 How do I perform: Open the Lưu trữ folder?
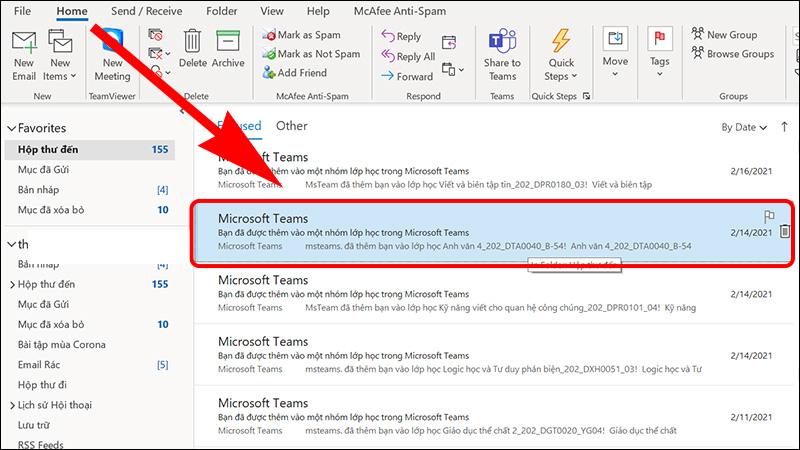(x=90, y=426)
